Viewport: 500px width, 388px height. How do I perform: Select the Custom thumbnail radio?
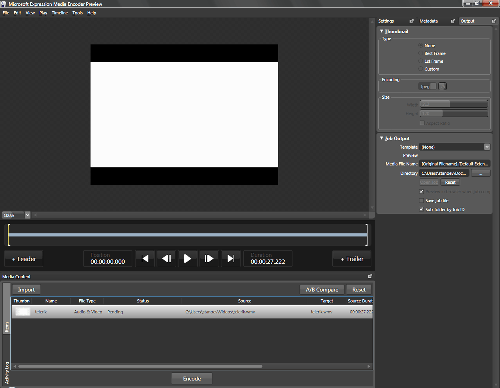(420, 69)
